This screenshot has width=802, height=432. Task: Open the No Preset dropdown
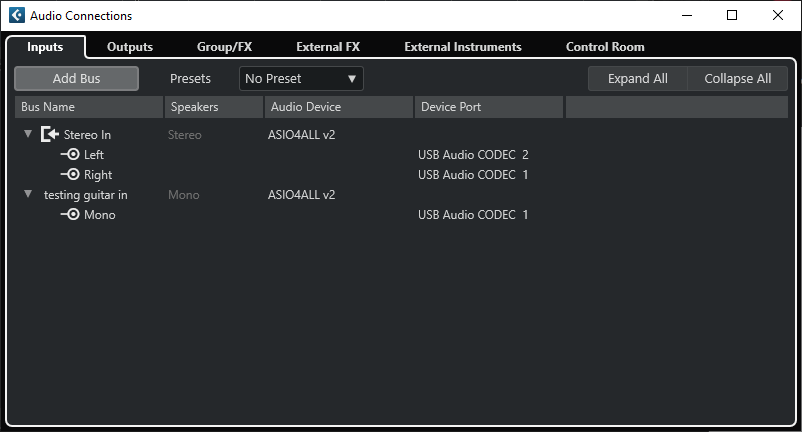click(301, 79)
